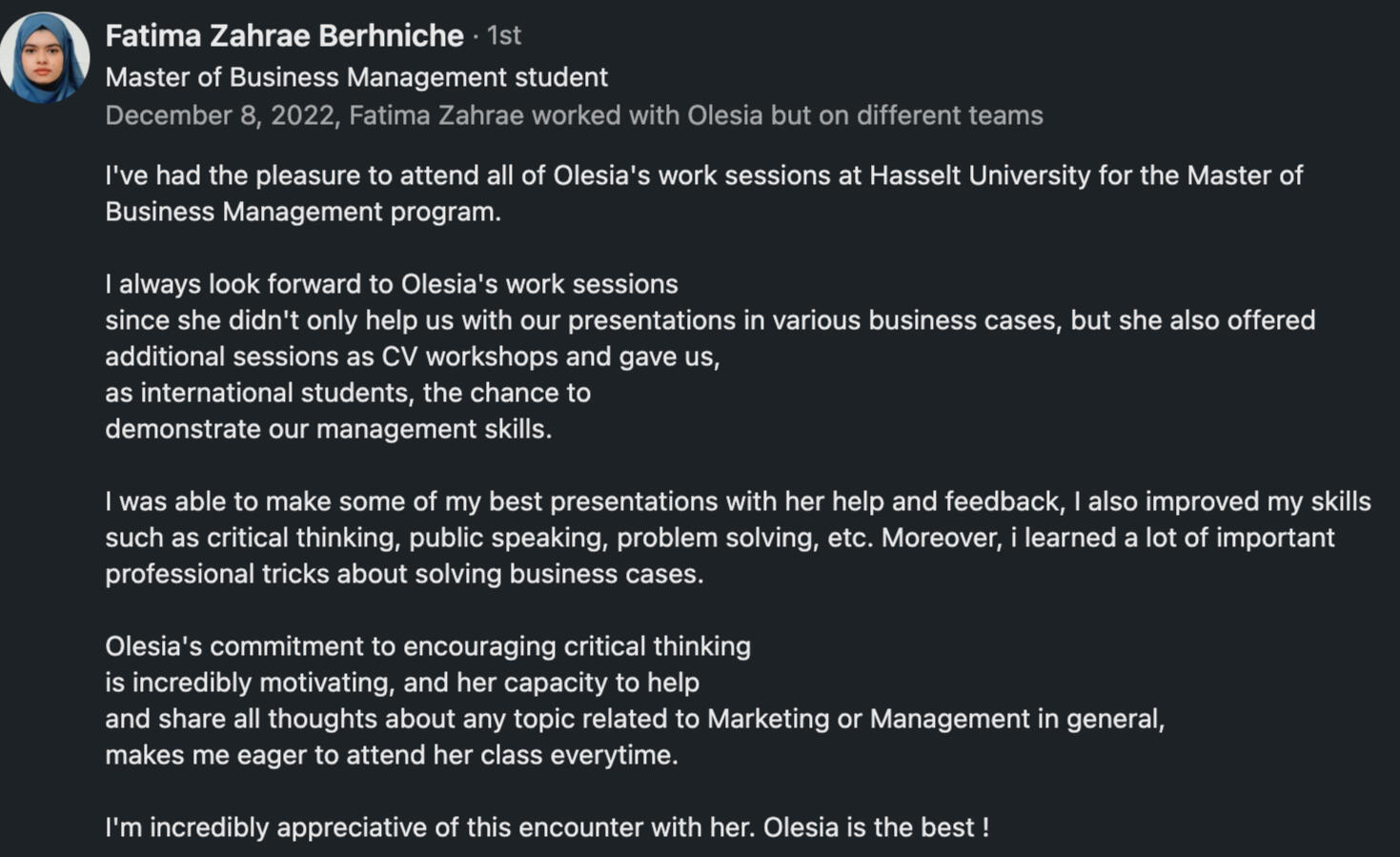Viewport: 1400px width, 857px height.
Task: Click "as international students, the chance to" line
Action: (347, 393)
